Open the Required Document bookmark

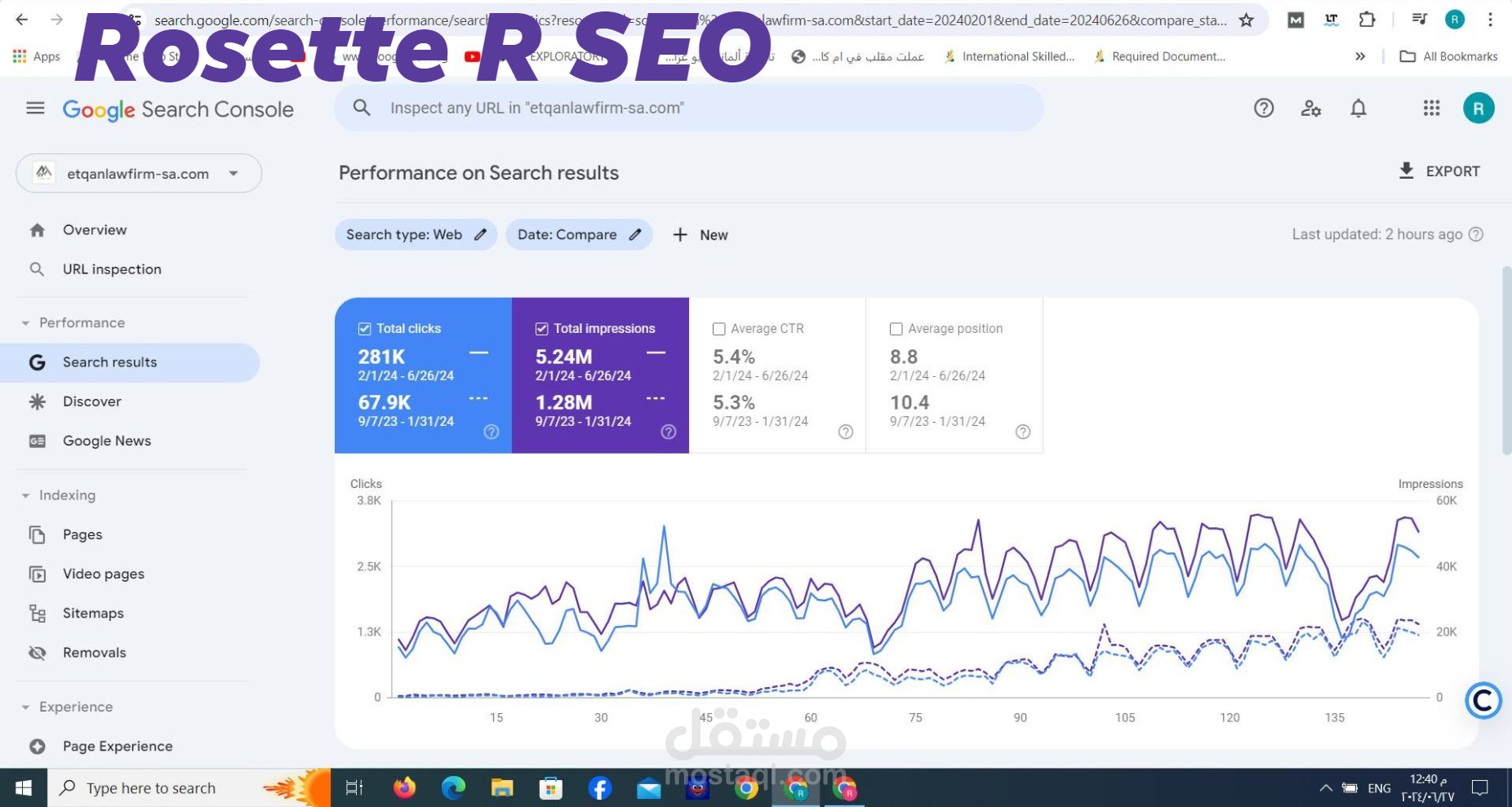click(1159, 56)
